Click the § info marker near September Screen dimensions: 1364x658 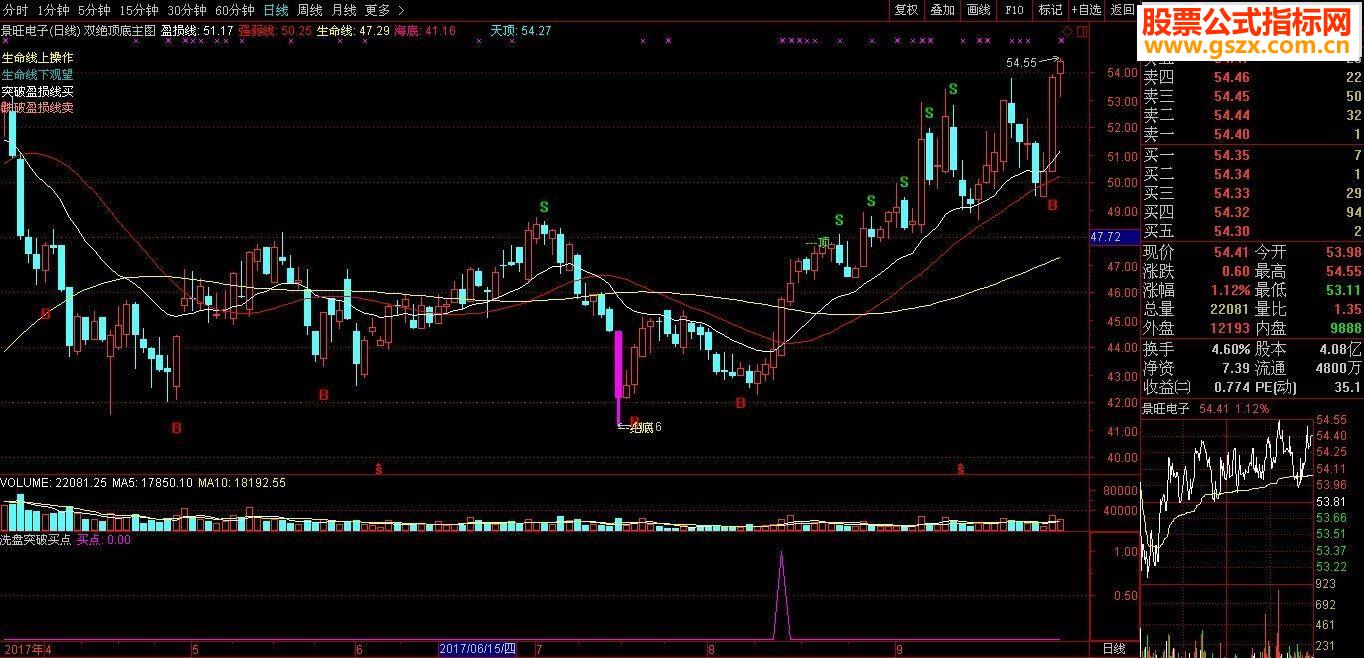[961, 468]
